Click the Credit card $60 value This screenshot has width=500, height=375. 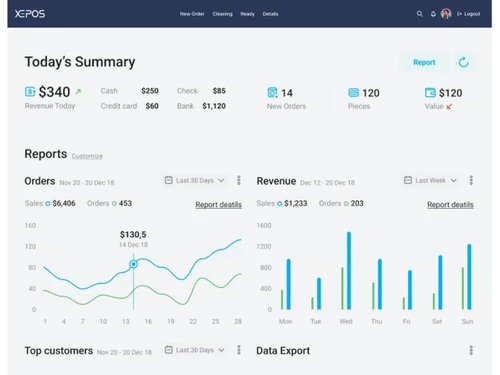[x=152, y=106]
